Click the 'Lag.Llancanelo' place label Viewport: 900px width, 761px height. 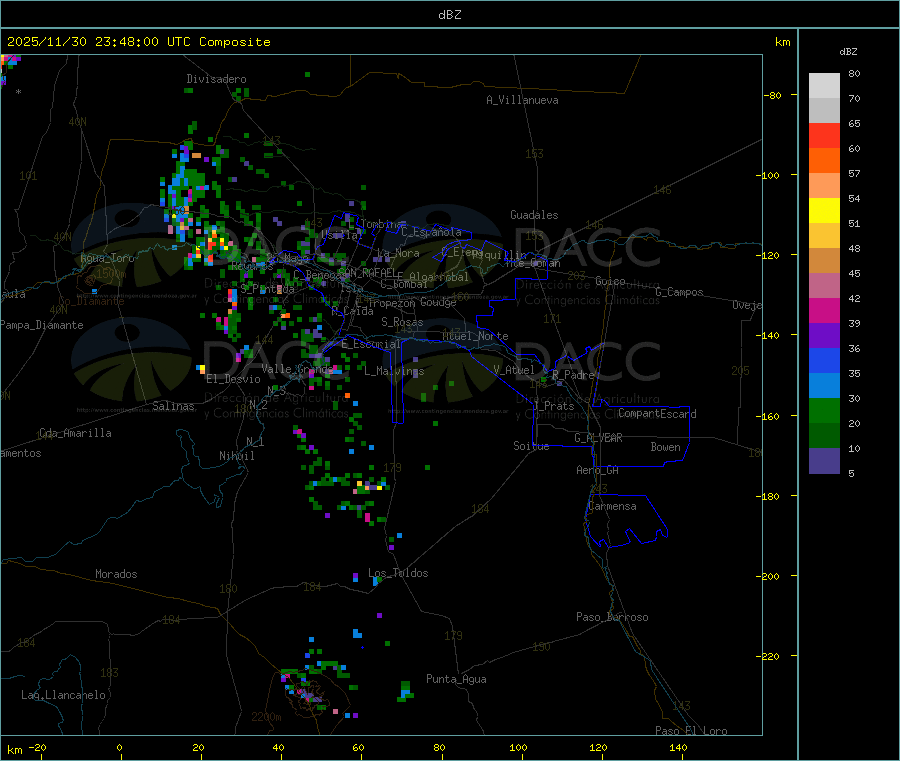point(64,695)
